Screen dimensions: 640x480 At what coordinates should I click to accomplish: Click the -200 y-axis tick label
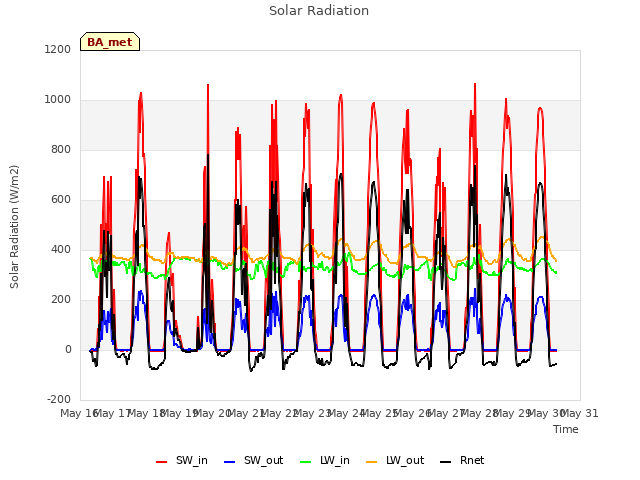[59, 399]
